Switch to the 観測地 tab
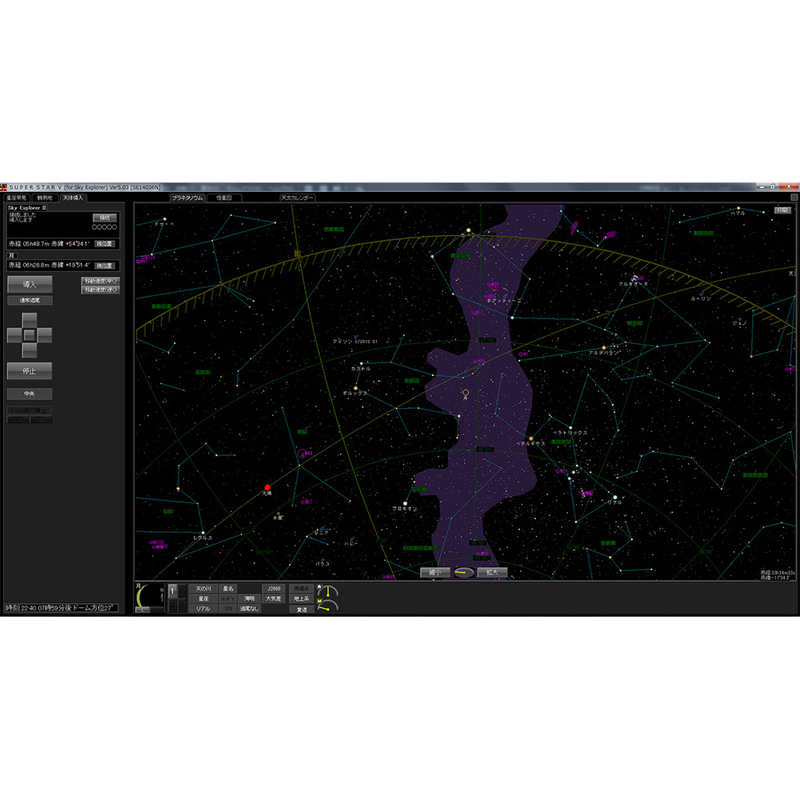The image size is (800, 800). pyautogui.click(x=45, y=197)
